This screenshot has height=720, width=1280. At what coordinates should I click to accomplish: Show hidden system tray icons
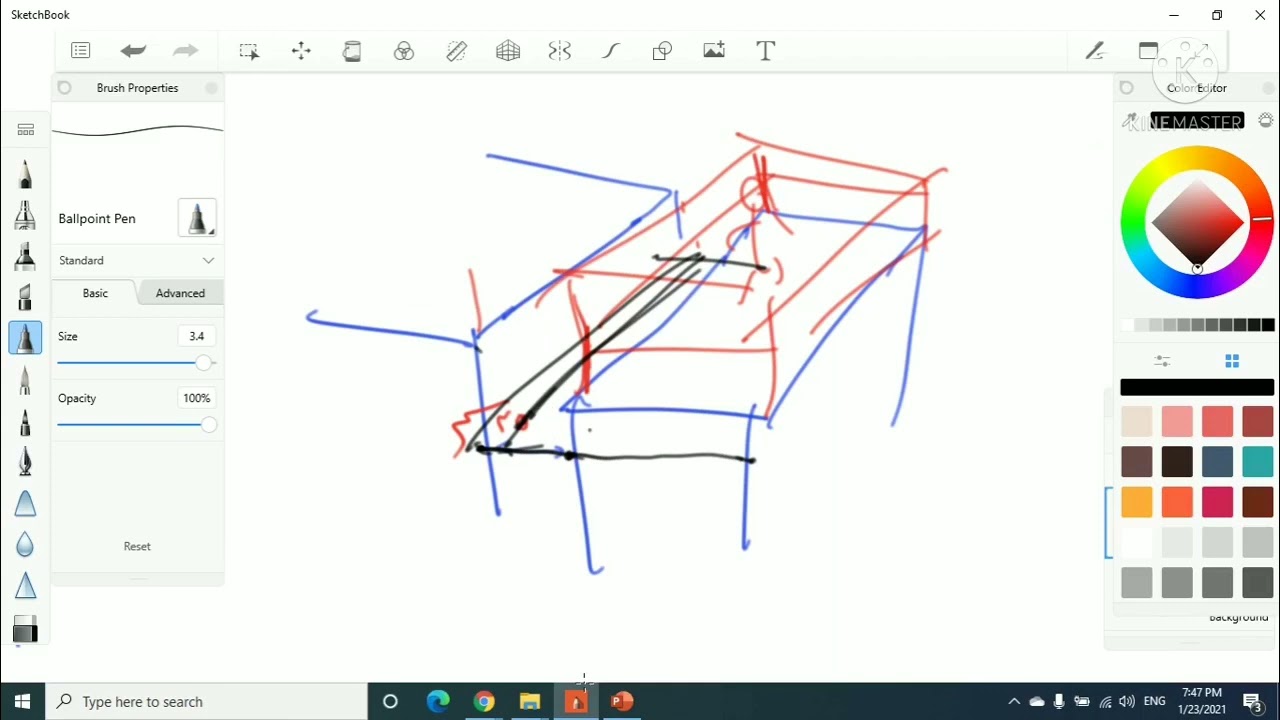(x=1013, y=701)
